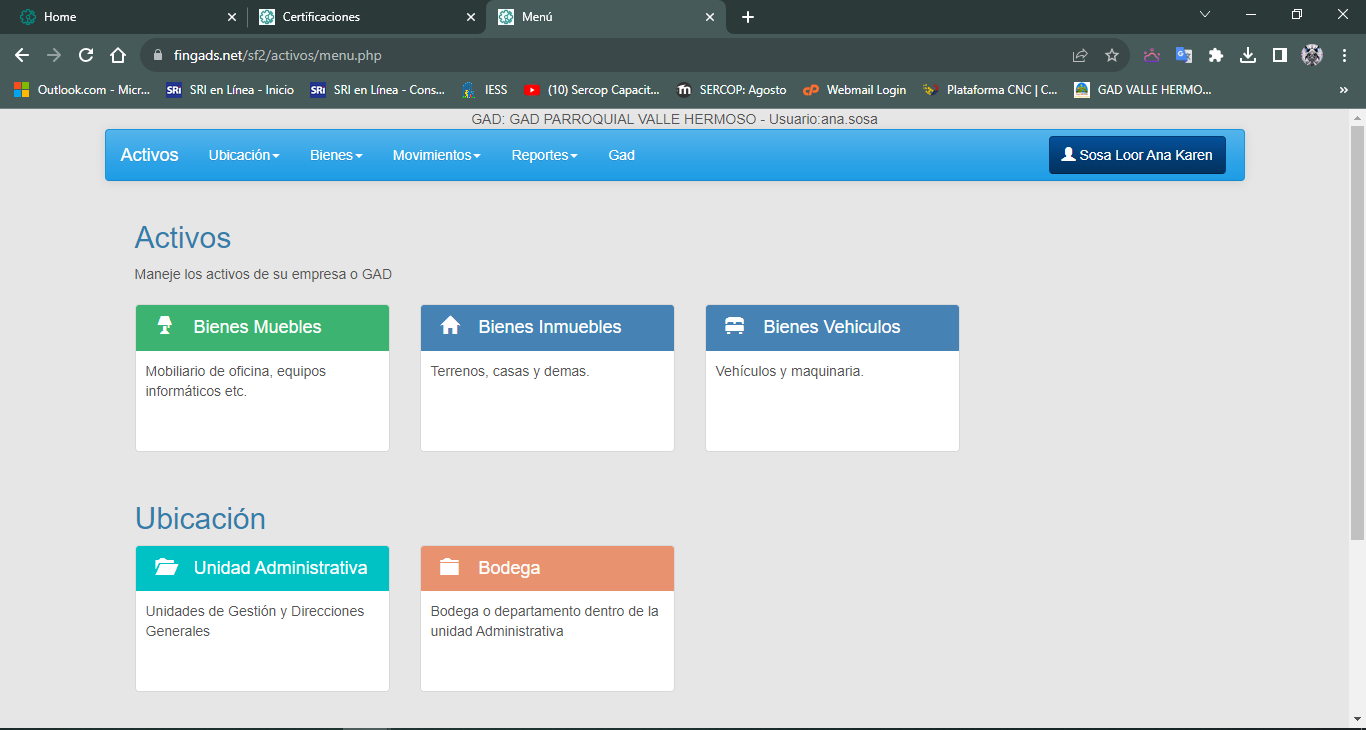Expand the Bienes dropdown menu
The height and width of the screenshot is (730, 1366).
pyautogui.click(x=336, y=155)
